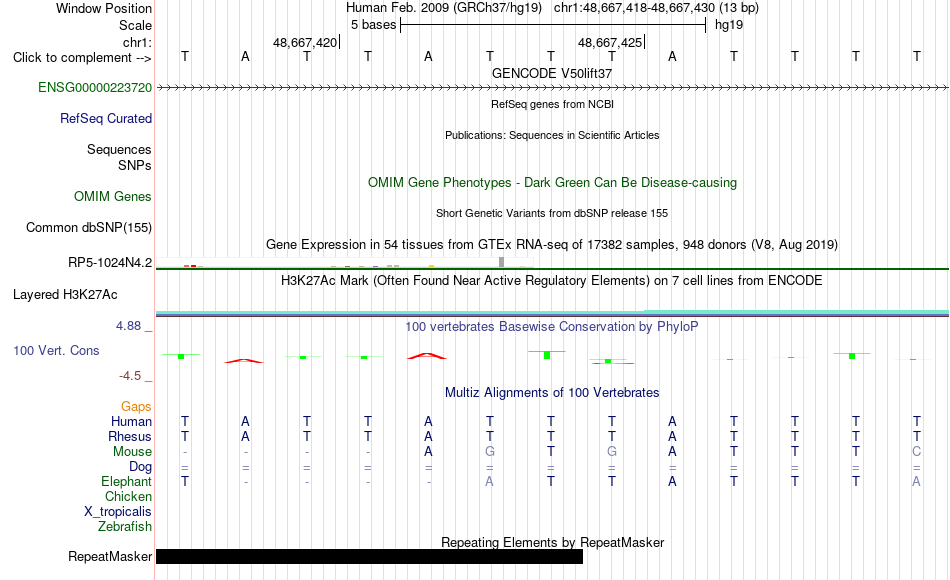
Task: Click the SNPs track label
Action: tap(135, 165)
